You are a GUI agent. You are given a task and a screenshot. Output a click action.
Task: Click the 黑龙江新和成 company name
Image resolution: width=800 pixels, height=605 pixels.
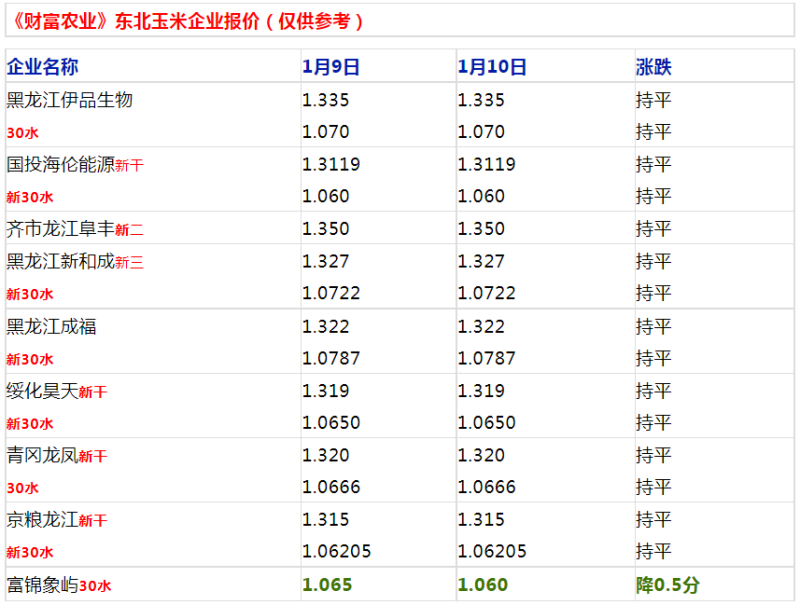coord(60,261)
